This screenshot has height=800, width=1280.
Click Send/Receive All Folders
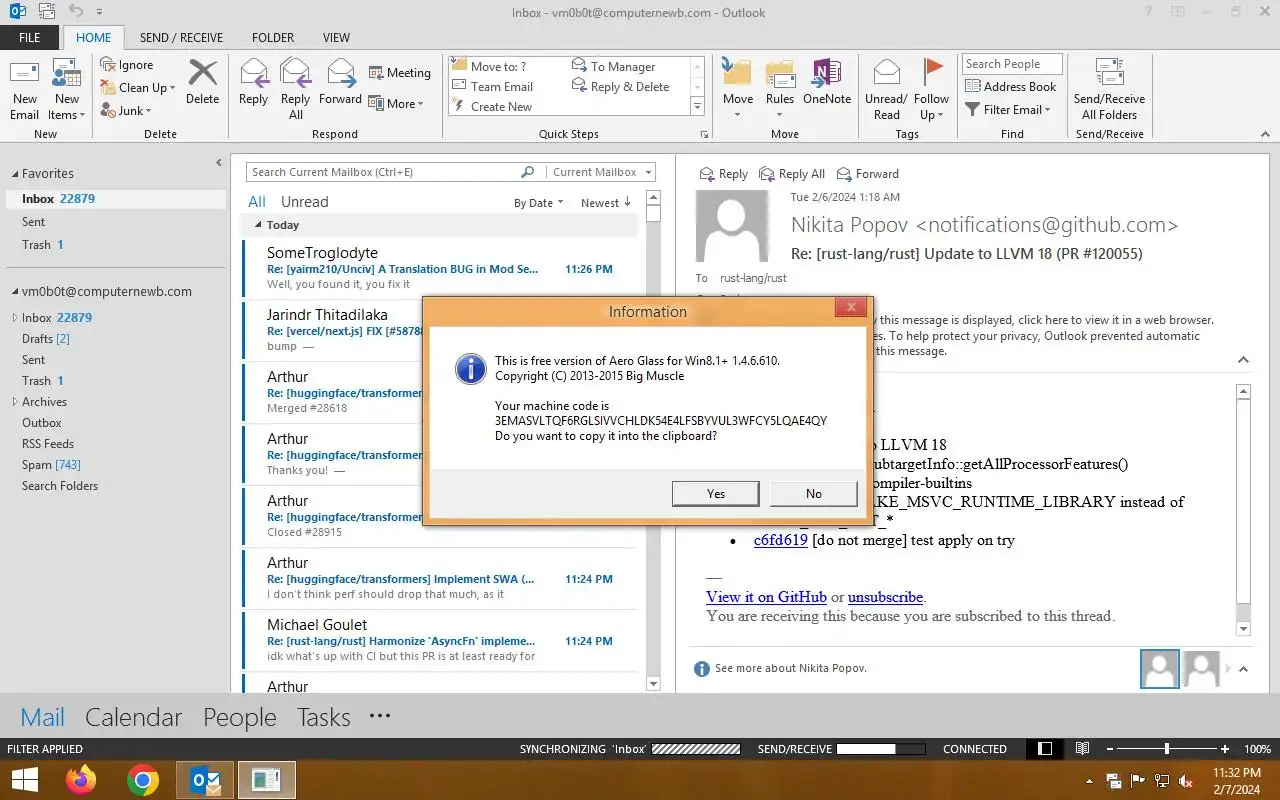click(1109, 90)
